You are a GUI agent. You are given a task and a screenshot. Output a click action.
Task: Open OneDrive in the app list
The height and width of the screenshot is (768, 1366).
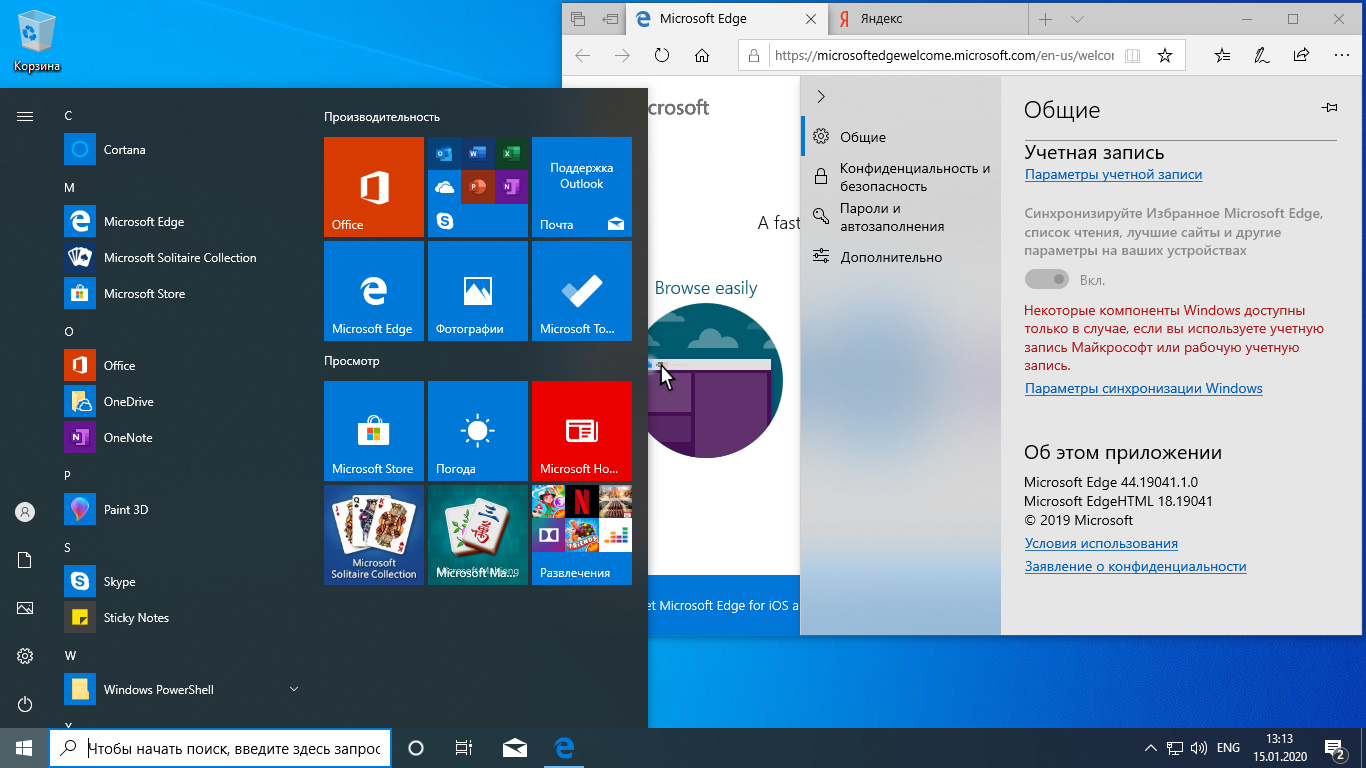tap(180, 402)
